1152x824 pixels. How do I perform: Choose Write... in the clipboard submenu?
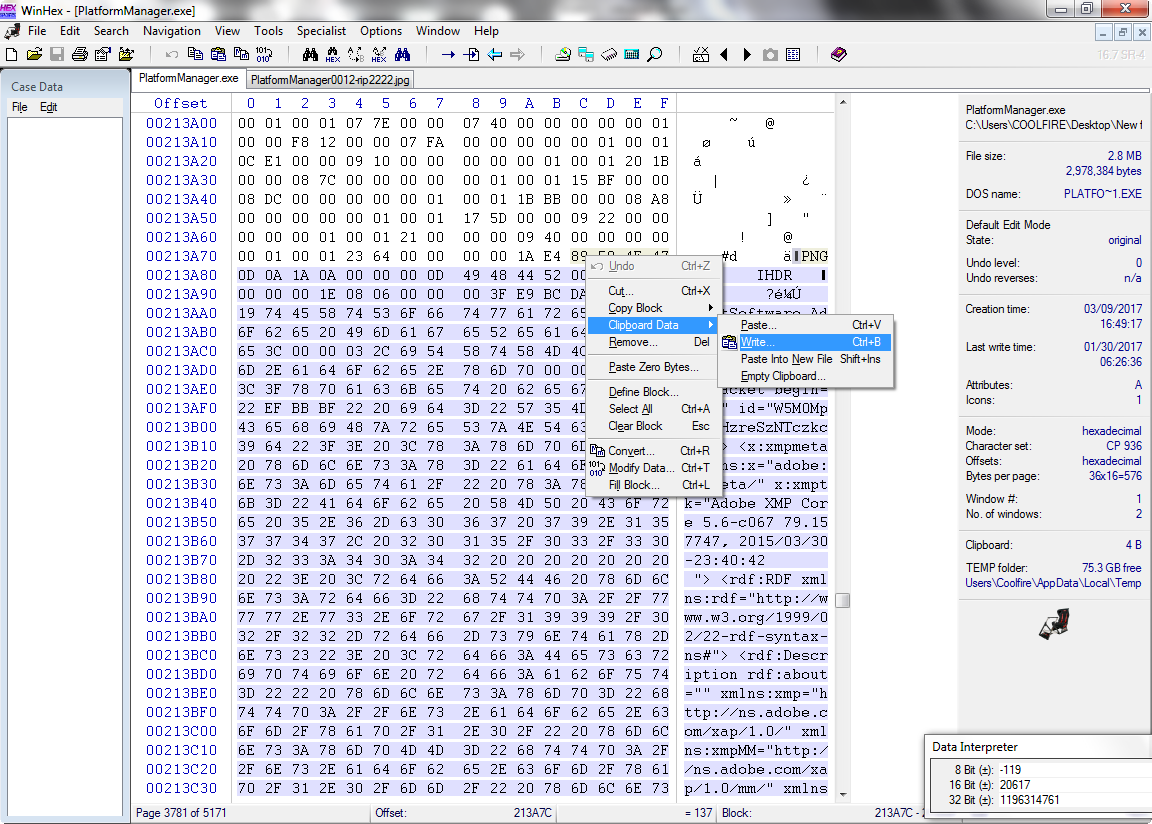click(x=805, y=342)
